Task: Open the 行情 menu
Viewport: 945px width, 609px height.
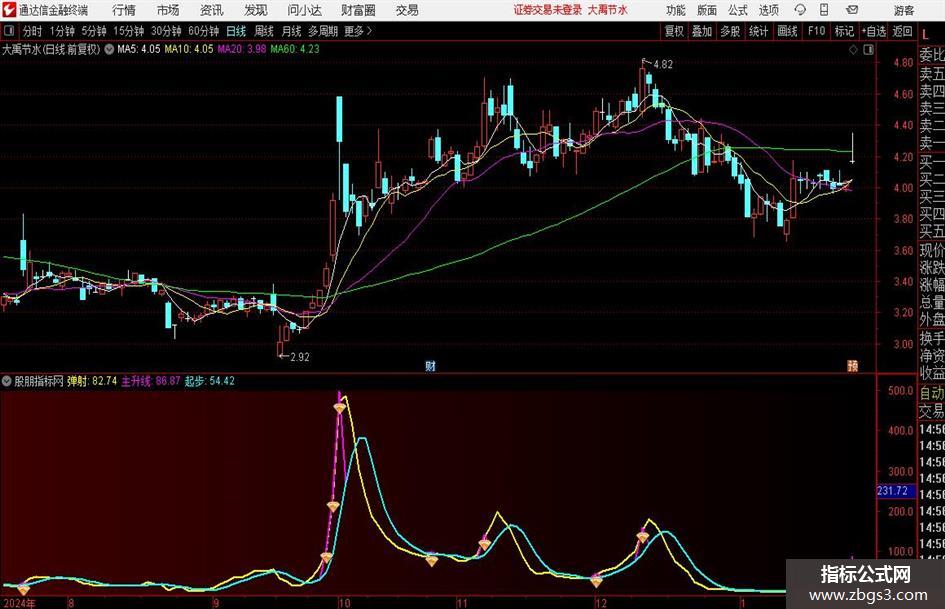Action: click(x=124, y=10)
